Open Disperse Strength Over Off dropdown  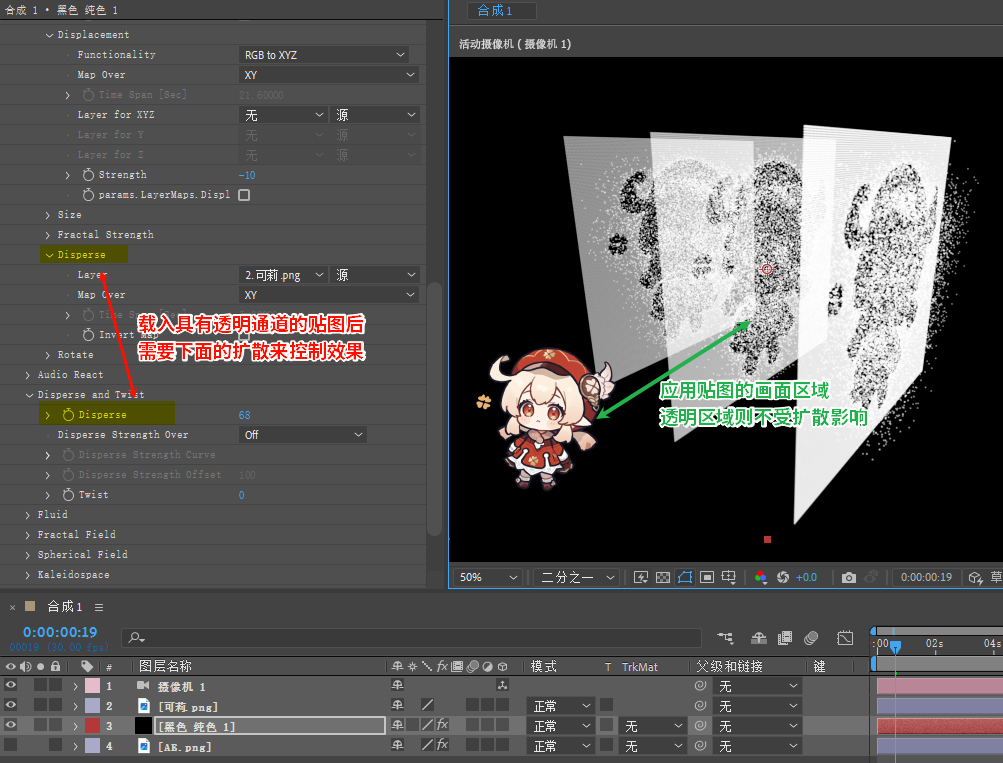(303, 435)
